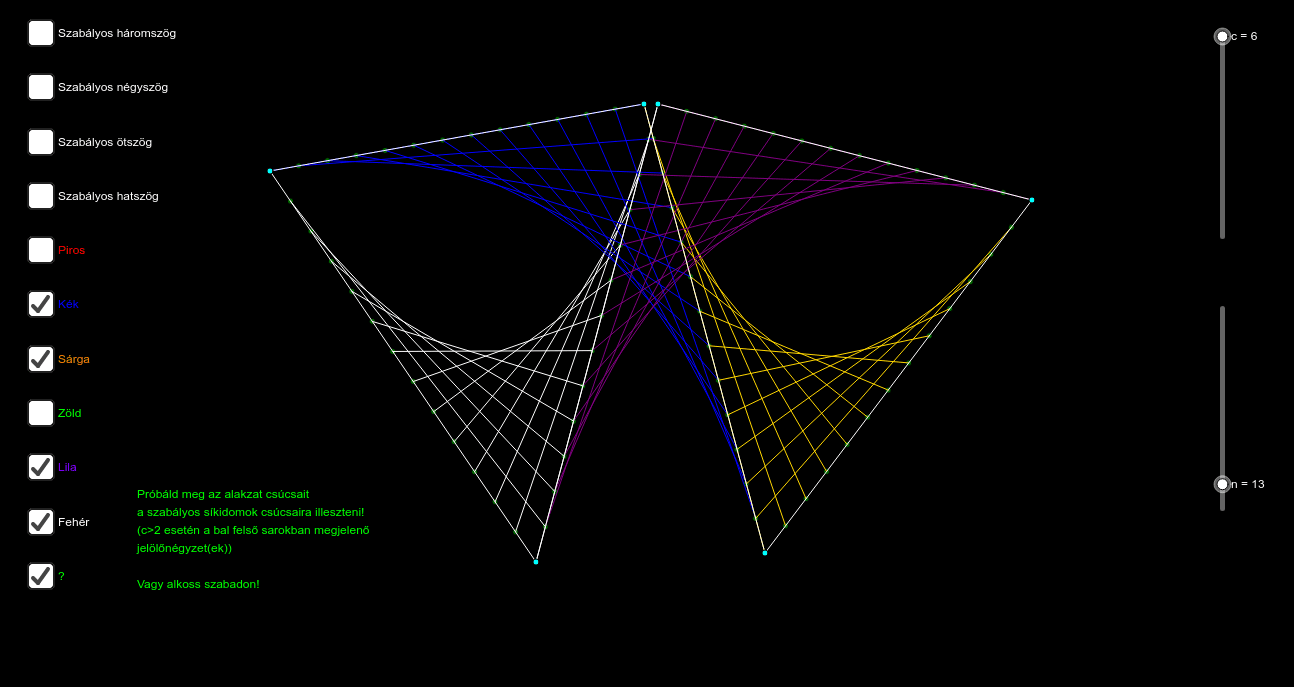Select the cyan point at the yellow triangle's bottom tip
Image resolution: width=1296 pixels, height=689 pixels.
(765, 553)
